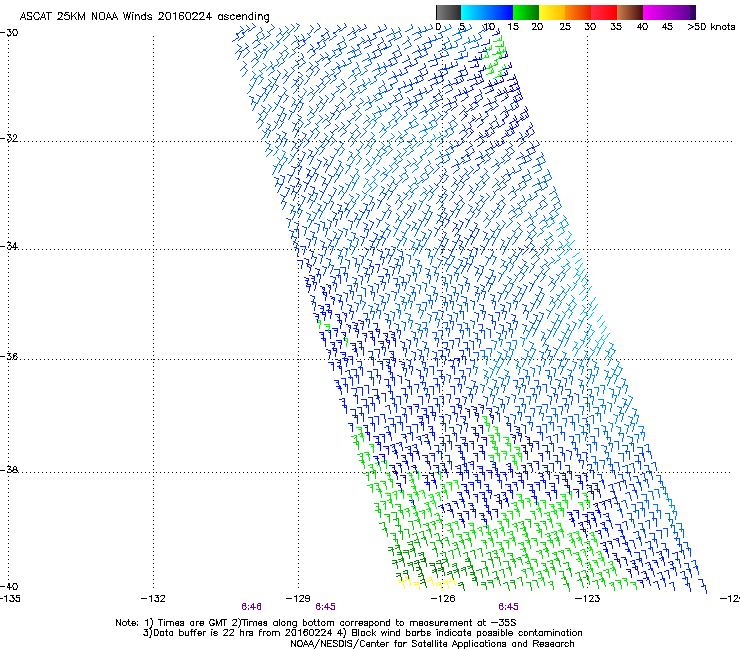This screenshot has height=650, width=740.
Task: Click the '6:45' time label right of -126
Action: point(508,607)
